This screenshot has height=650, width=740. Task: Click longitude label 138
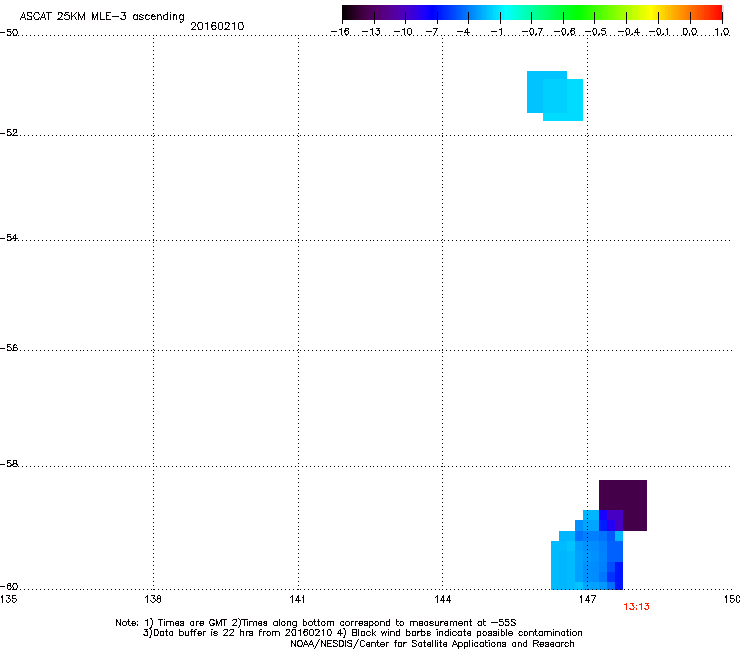(x=153, y=599)
